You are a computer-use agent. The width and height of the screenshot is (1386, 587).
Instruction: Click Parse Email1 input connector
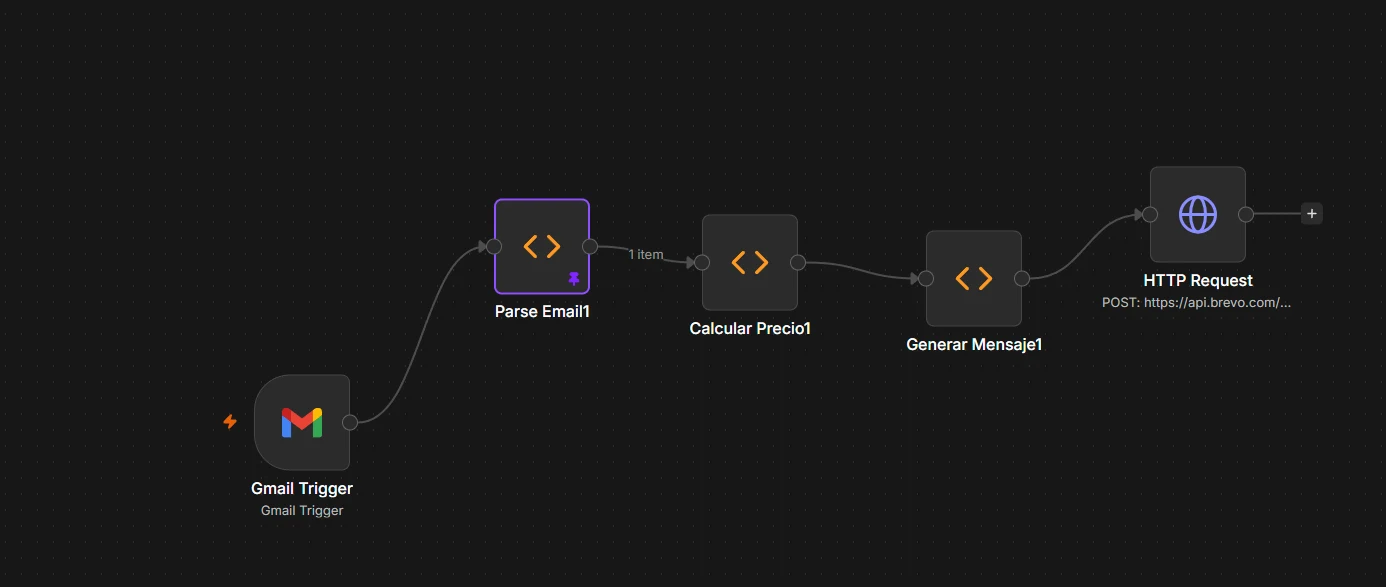click(494, 246)
